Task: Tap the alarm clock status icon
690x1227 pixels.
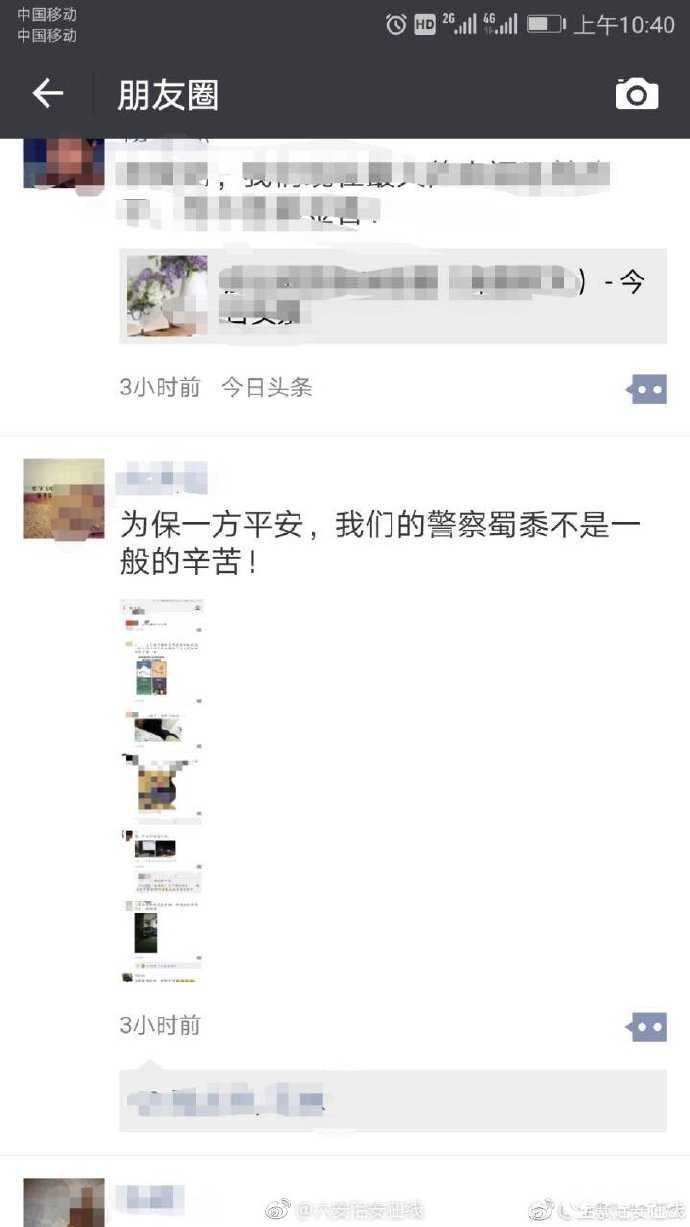Action: point(397,25)
